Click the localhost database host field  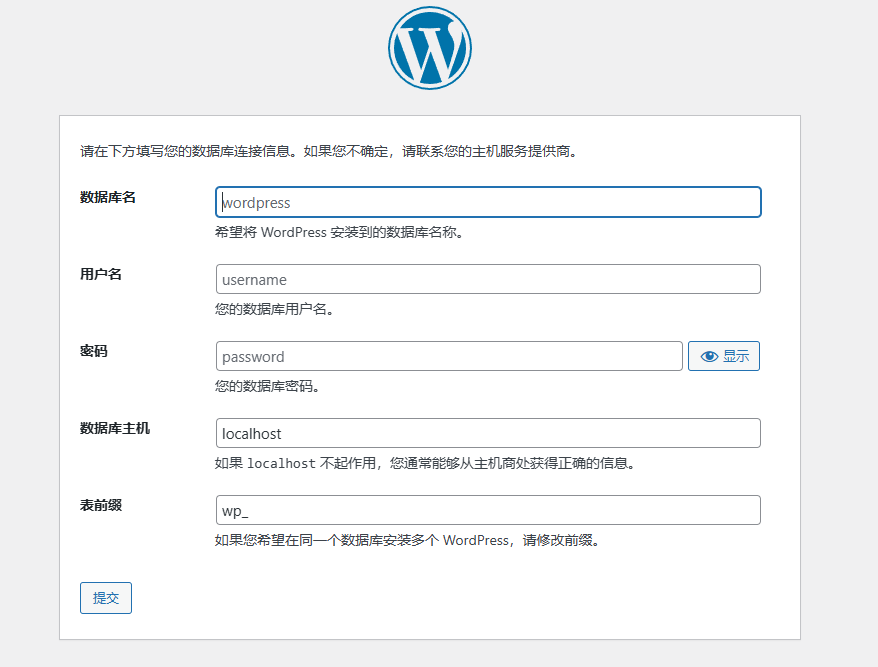point(487,433)
